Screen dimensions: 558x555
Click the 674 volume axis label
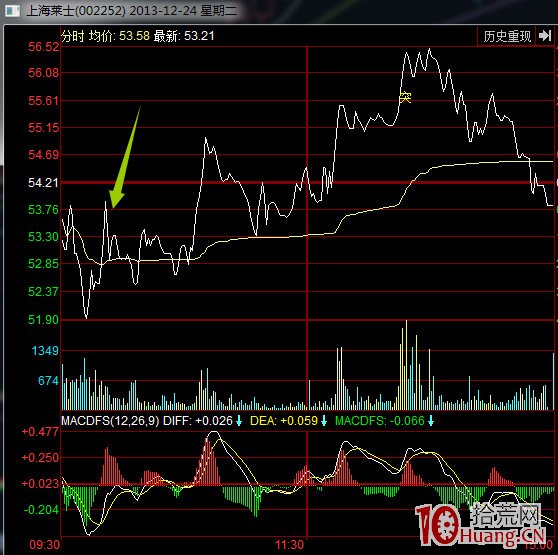[x=48, y=381]
